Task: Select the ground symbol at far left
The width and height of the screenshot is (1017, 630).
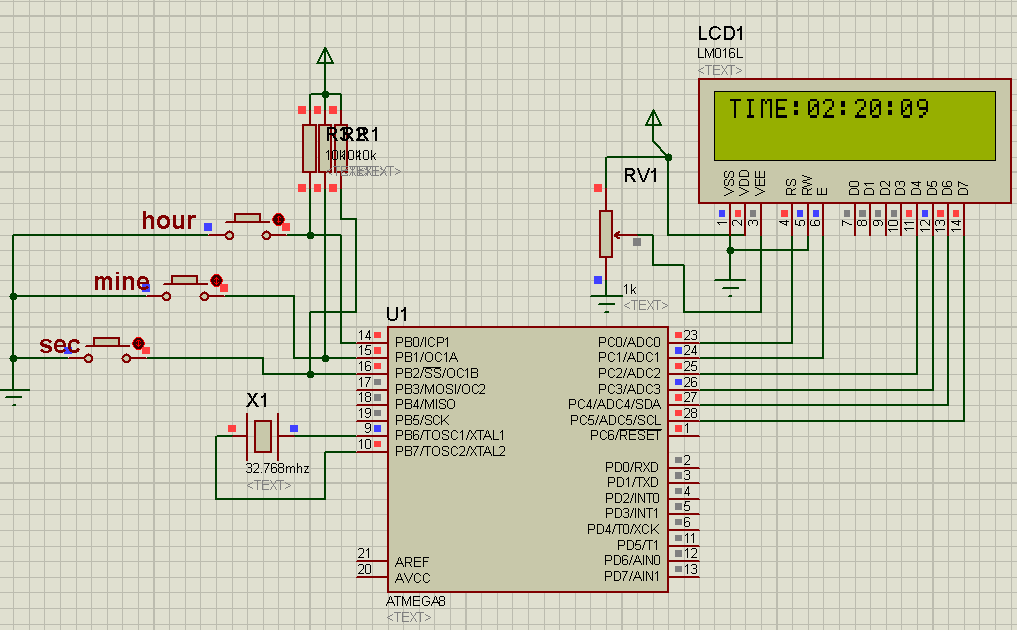Action: [x=13, y=397]
